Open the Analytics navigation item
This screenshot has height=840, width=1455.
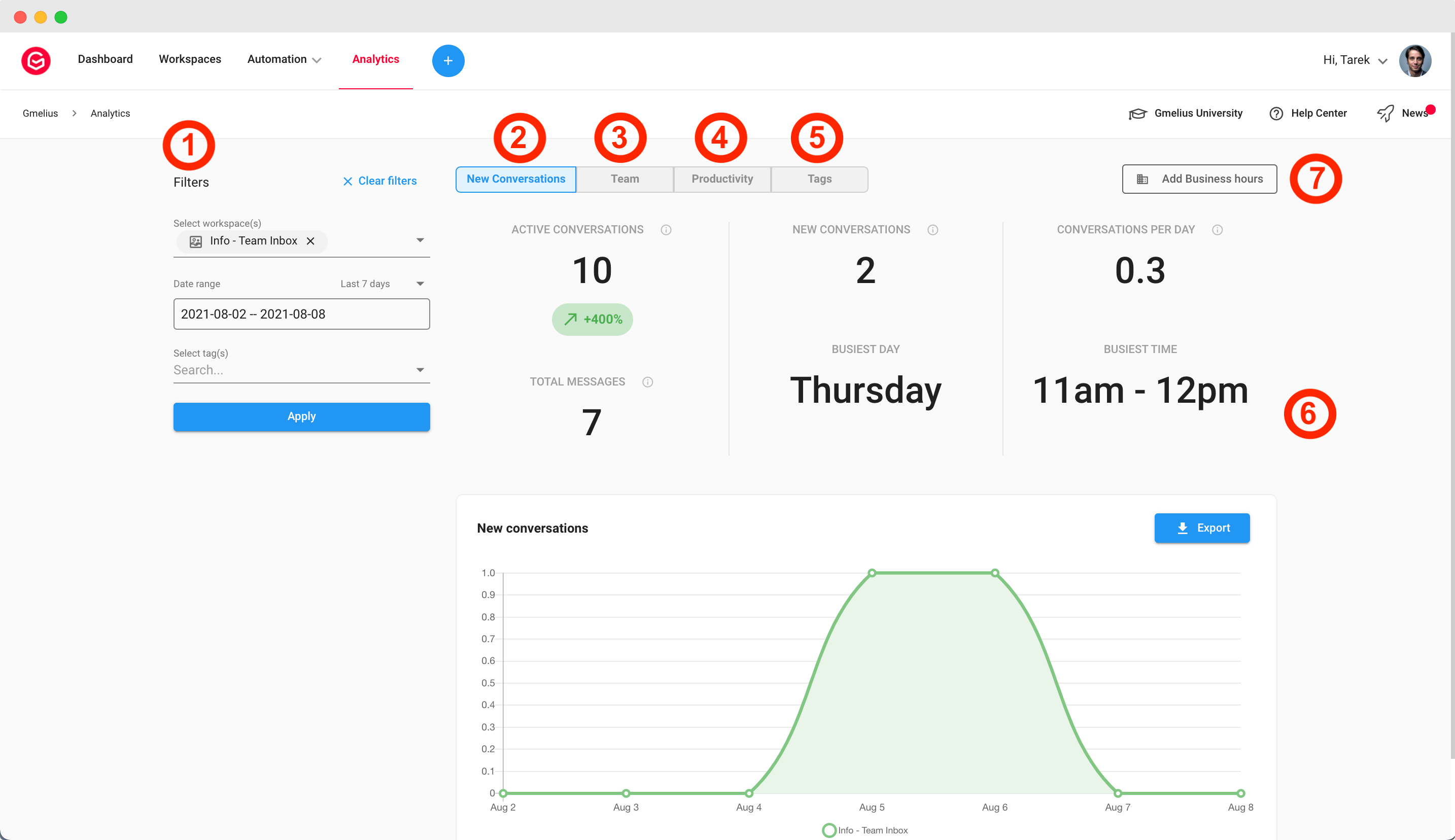pos(375,59)
